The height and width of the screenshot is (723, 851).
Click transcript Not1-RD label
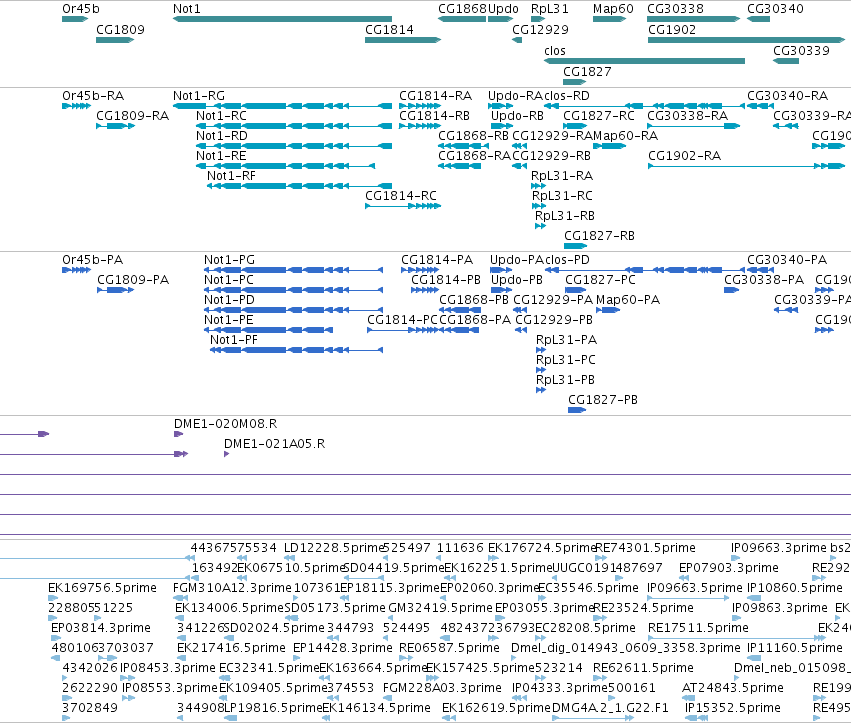coord(222,136)
